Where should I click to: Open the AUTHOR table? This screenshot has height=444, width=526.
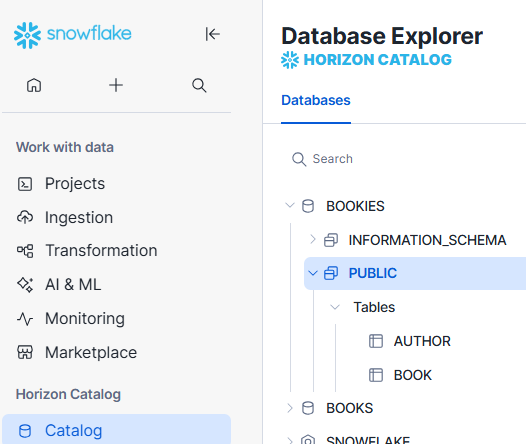tap(422, 341)
